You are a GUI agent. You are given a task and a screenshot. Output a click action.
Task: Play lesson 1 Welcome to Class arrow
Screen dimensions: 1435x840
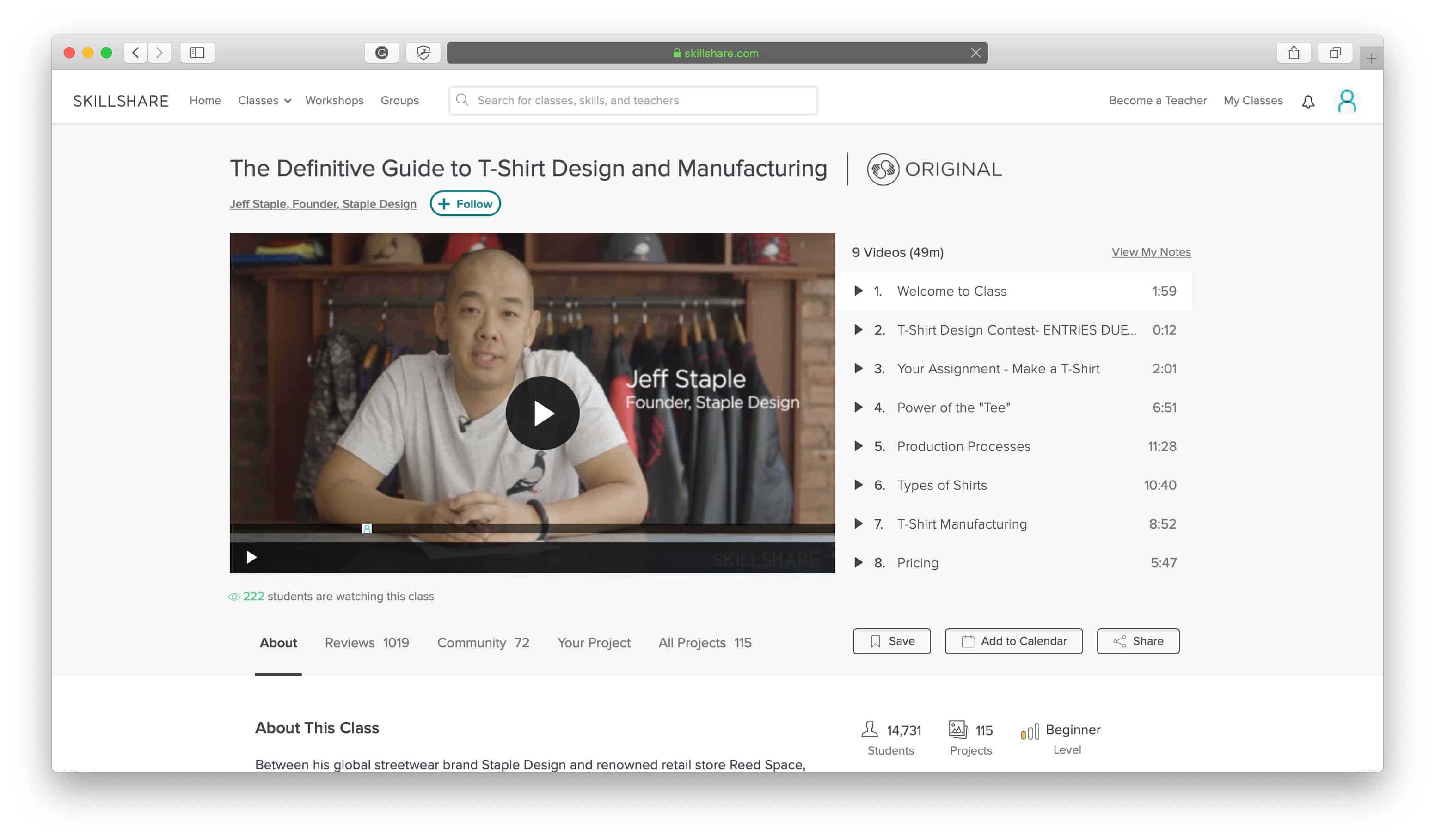click(x=858, y=291)
